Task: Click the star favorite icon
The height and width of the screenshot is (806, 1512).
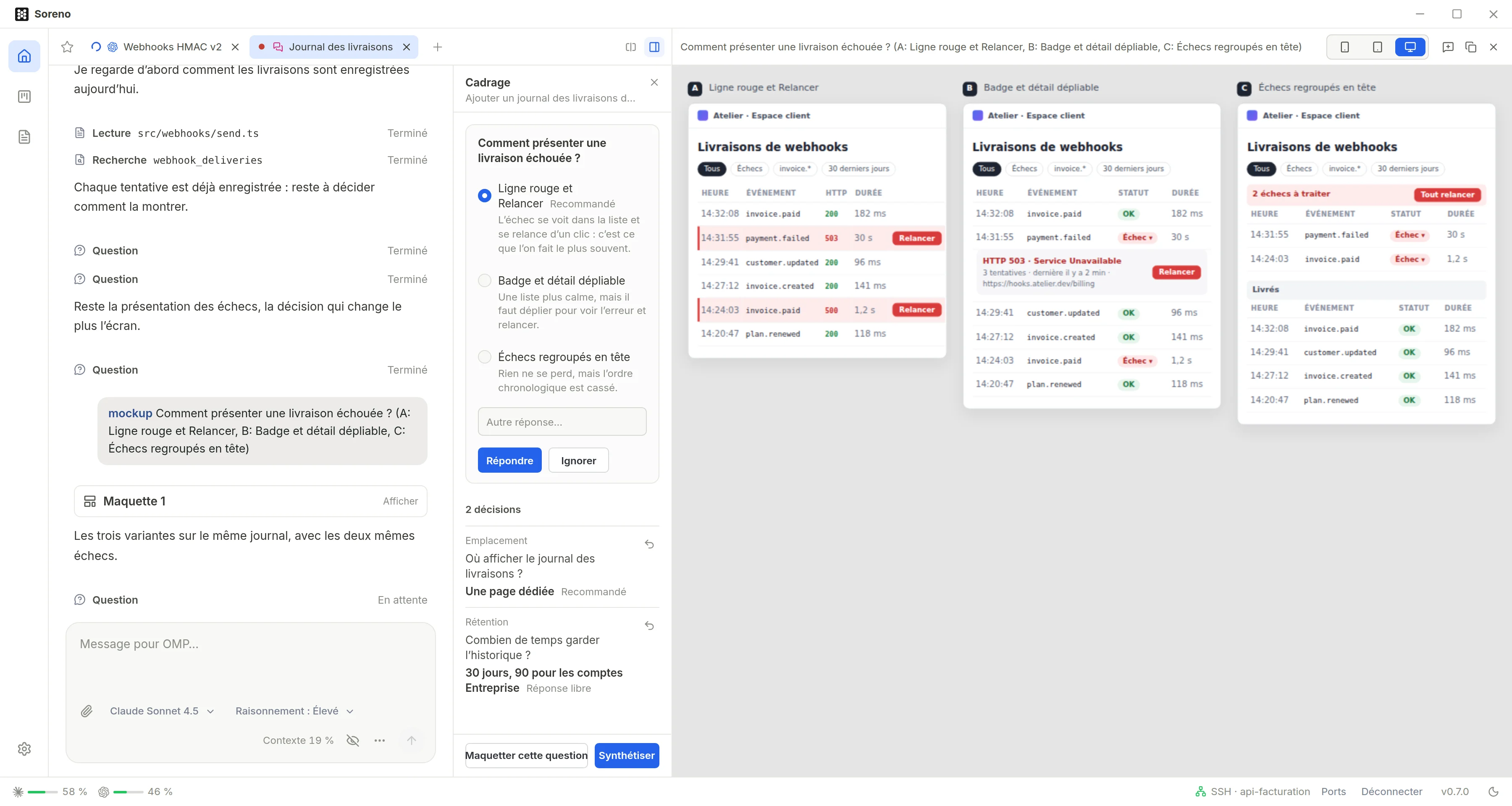Action: click(67, 47)
